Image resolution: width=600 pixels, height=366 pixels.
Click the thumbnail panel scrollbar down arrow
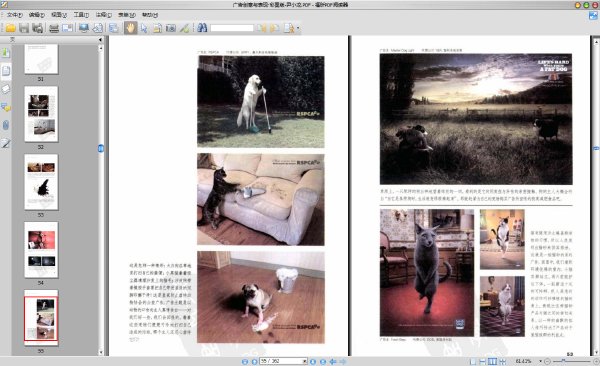[101, 352]
